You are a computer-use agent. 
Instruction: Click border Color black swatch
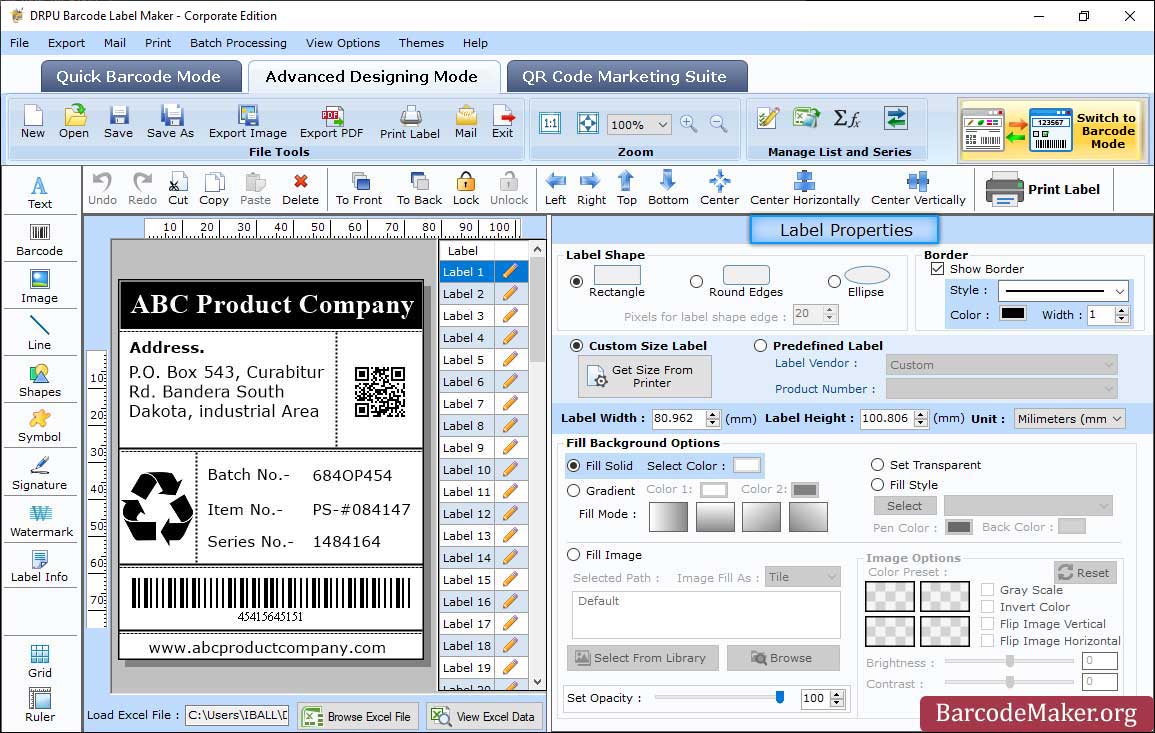tap(1012, 314)
